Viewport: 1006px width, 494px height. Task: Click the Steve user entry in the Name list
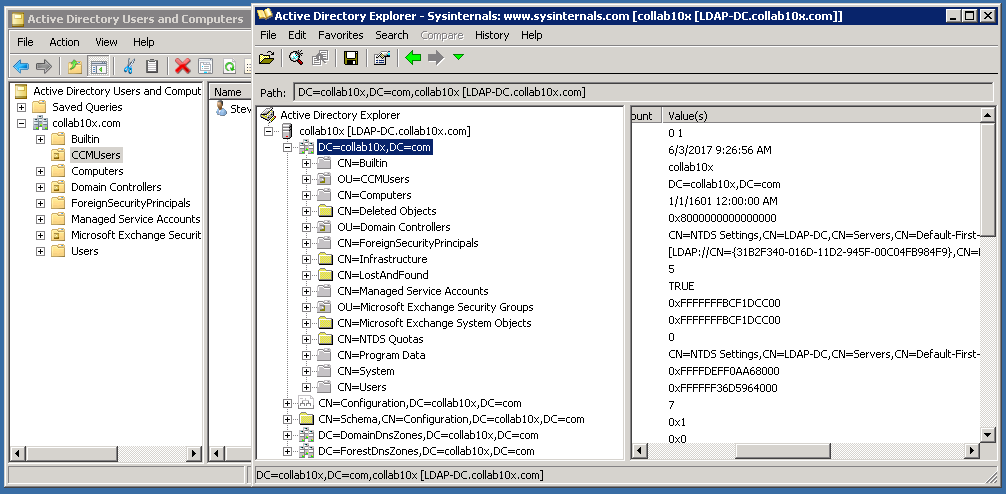pos(234,109)
